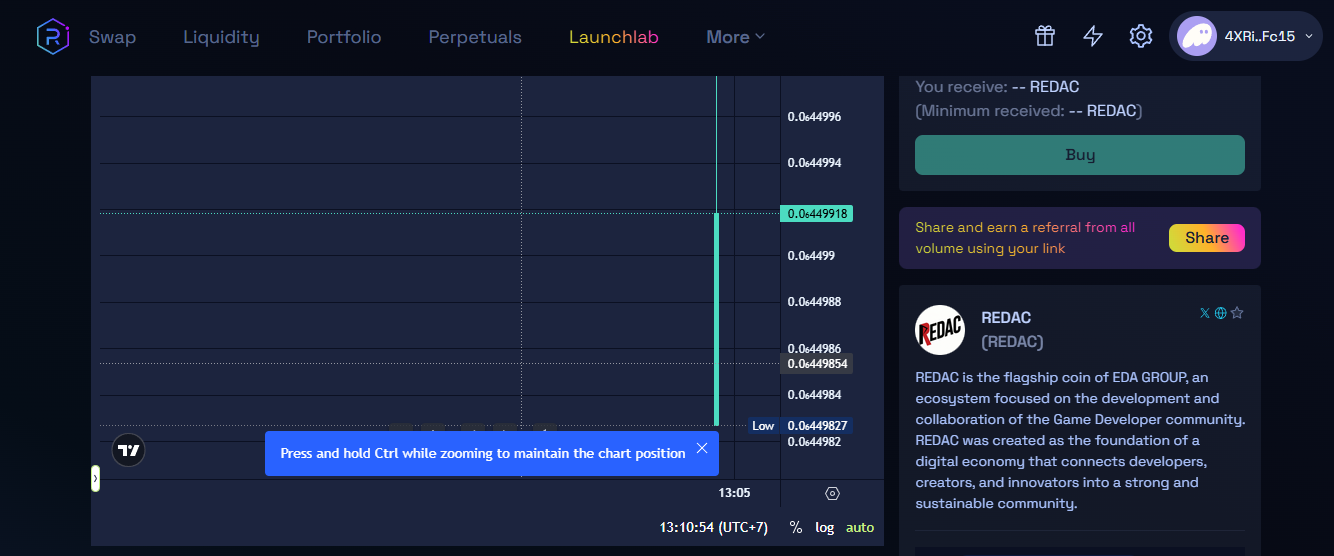1334x556 pixels.
Task: Dismiss the Ctrl zoom hint tooltip
Action: coord(702,448)
